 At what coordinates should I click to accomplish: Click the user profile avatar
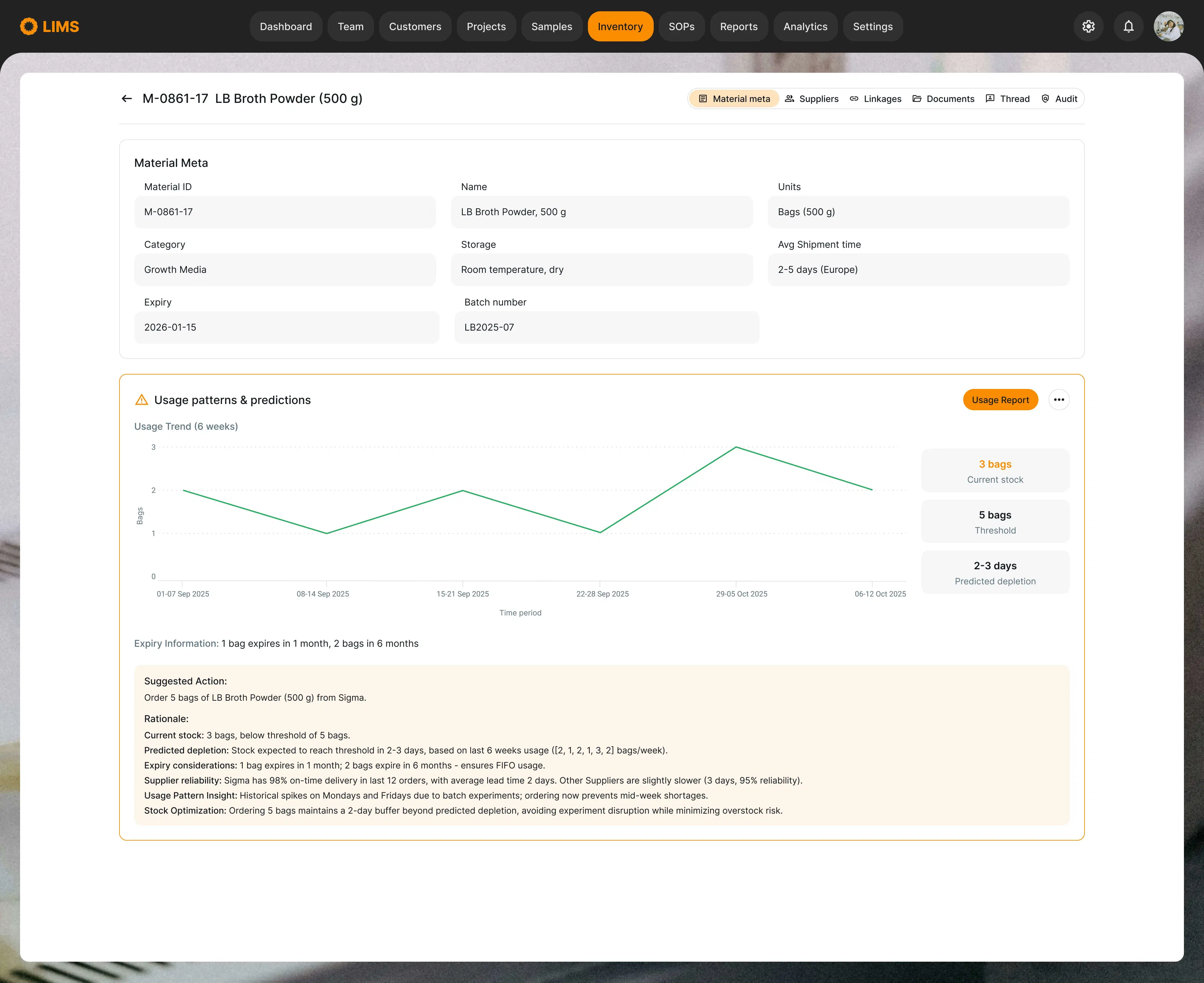[x=1168, y=27]
